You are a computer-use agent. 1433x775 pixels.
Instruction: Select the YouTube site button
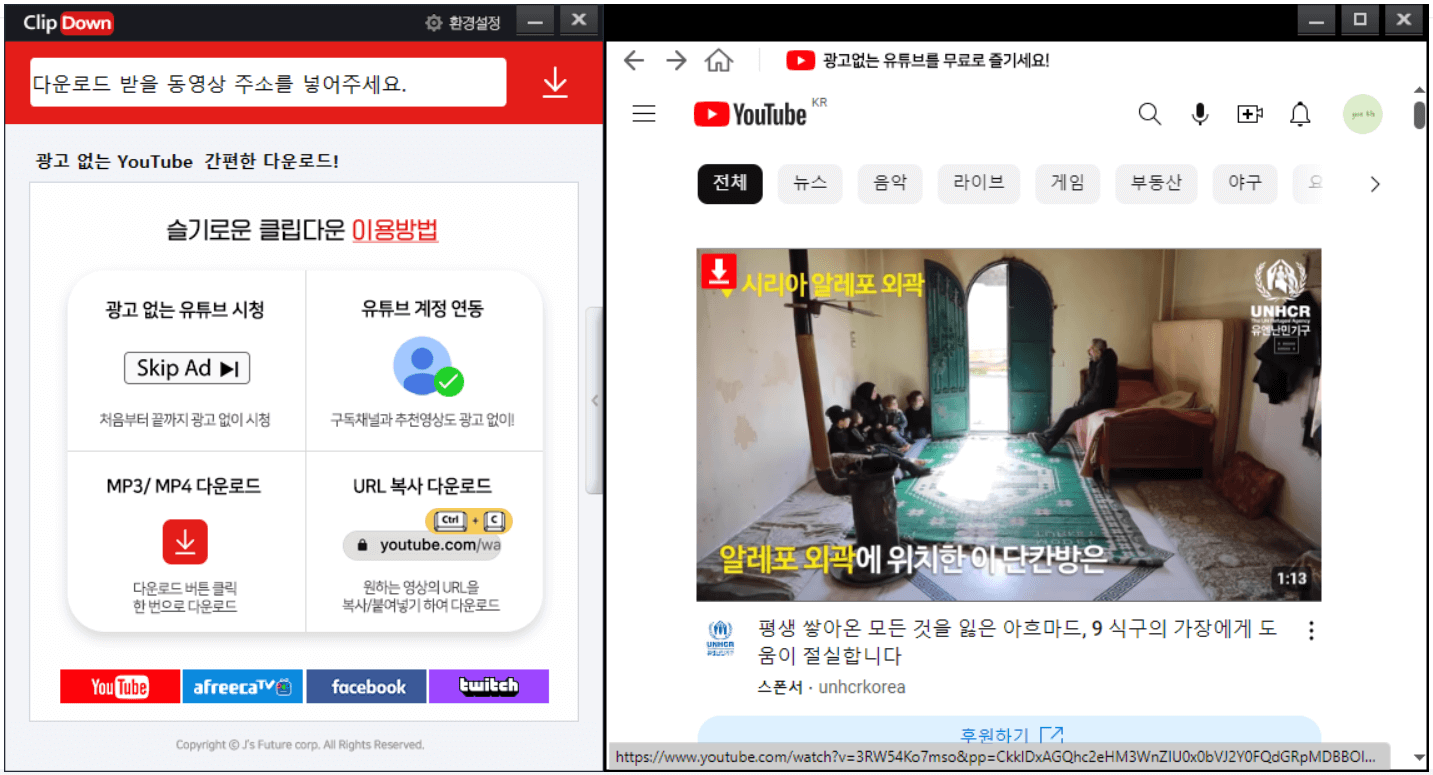tap(120, 686)
